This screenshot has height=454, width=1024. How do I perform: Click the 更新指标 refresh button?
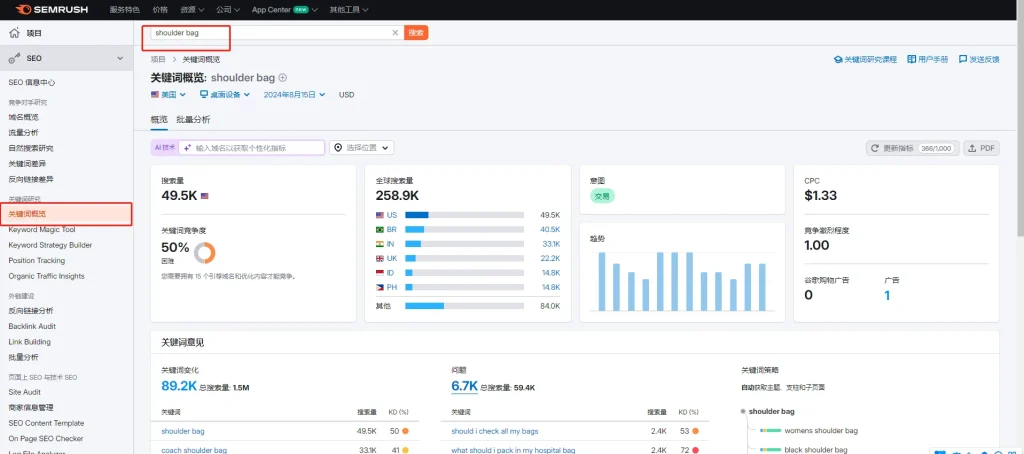tap(912, 148)
